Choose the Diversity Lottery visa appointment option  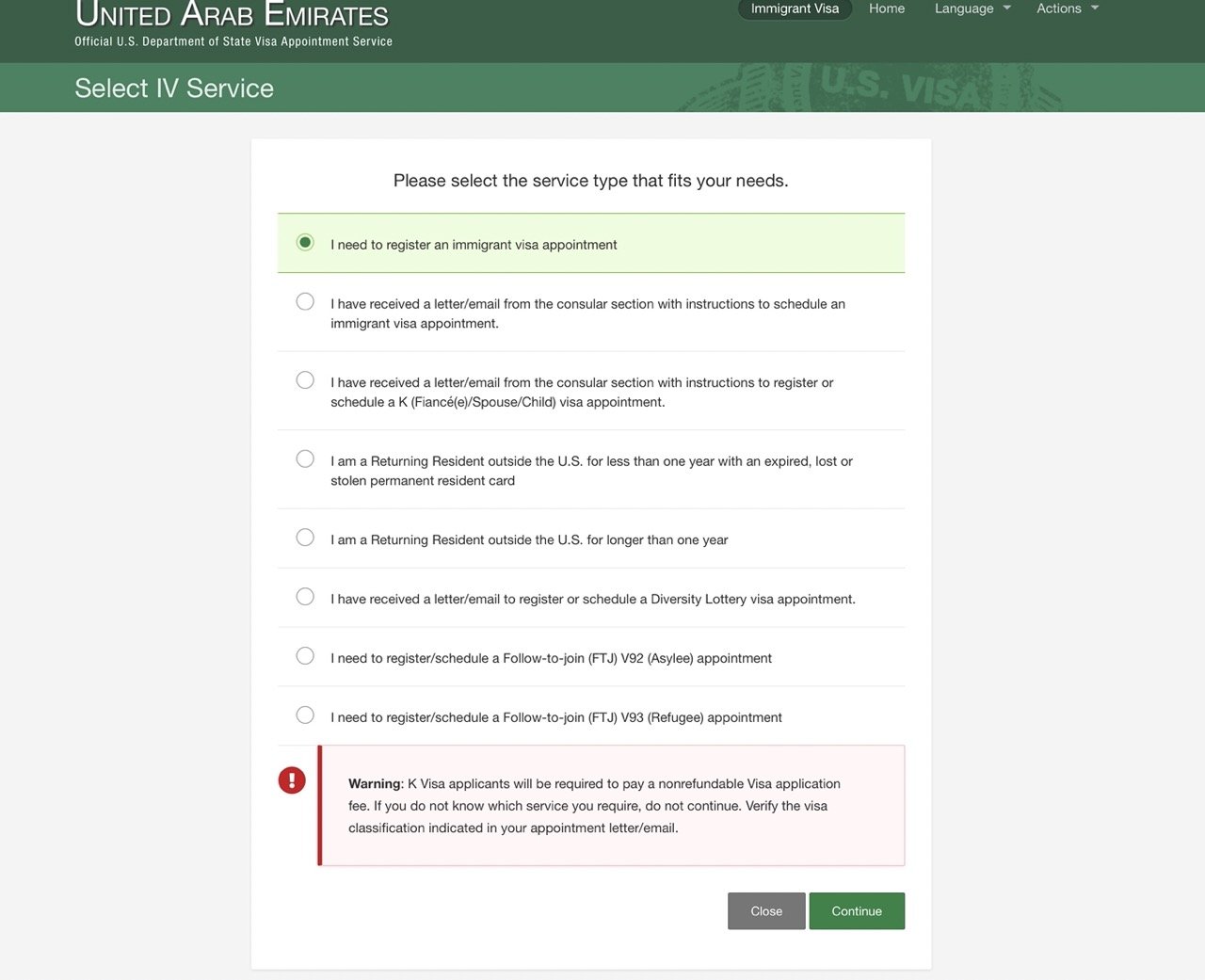click(305, 597)
